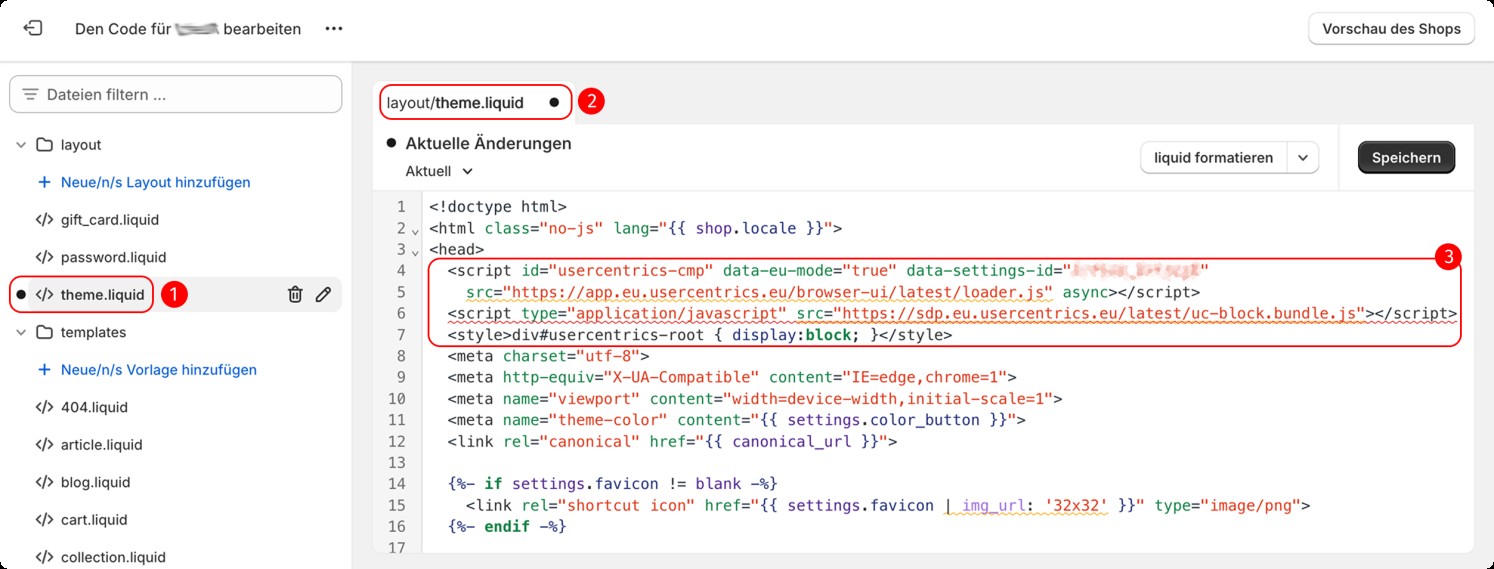Open blog.liquid file
Screen dimensions: 1494x569
coord(95,482)
